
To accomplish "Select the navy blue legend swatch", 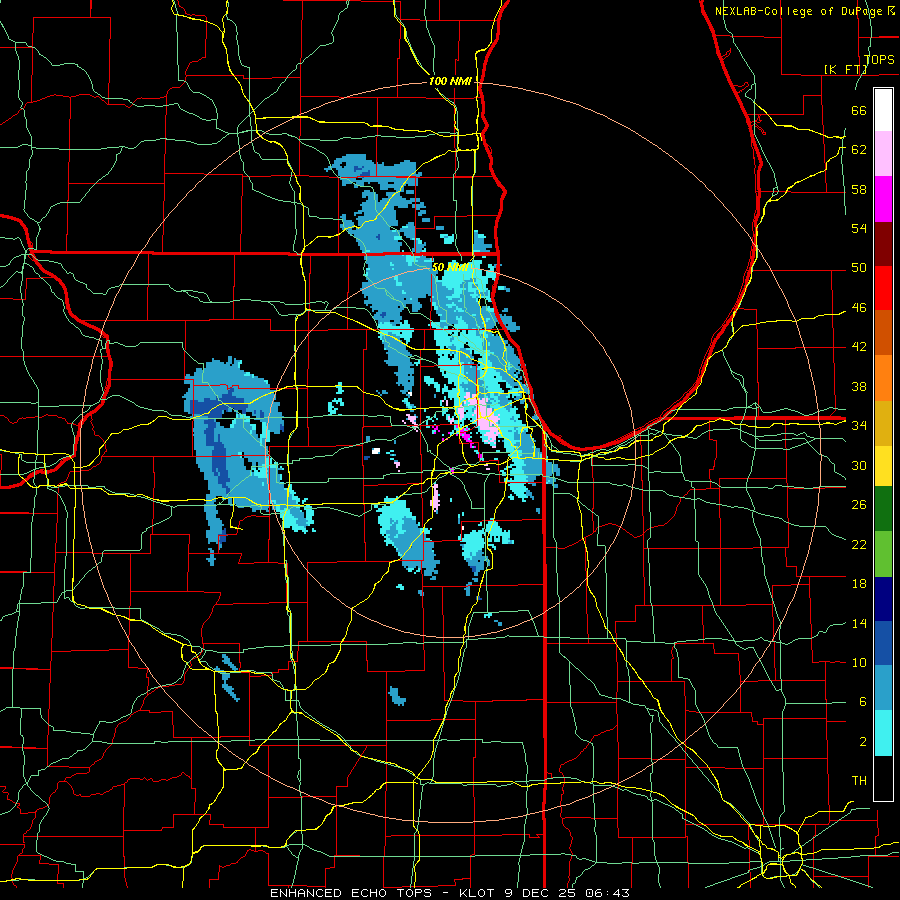I will point(883,599).
